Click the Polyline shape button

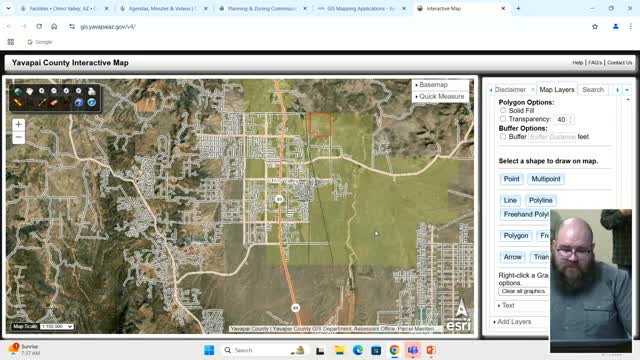point(540,200)
